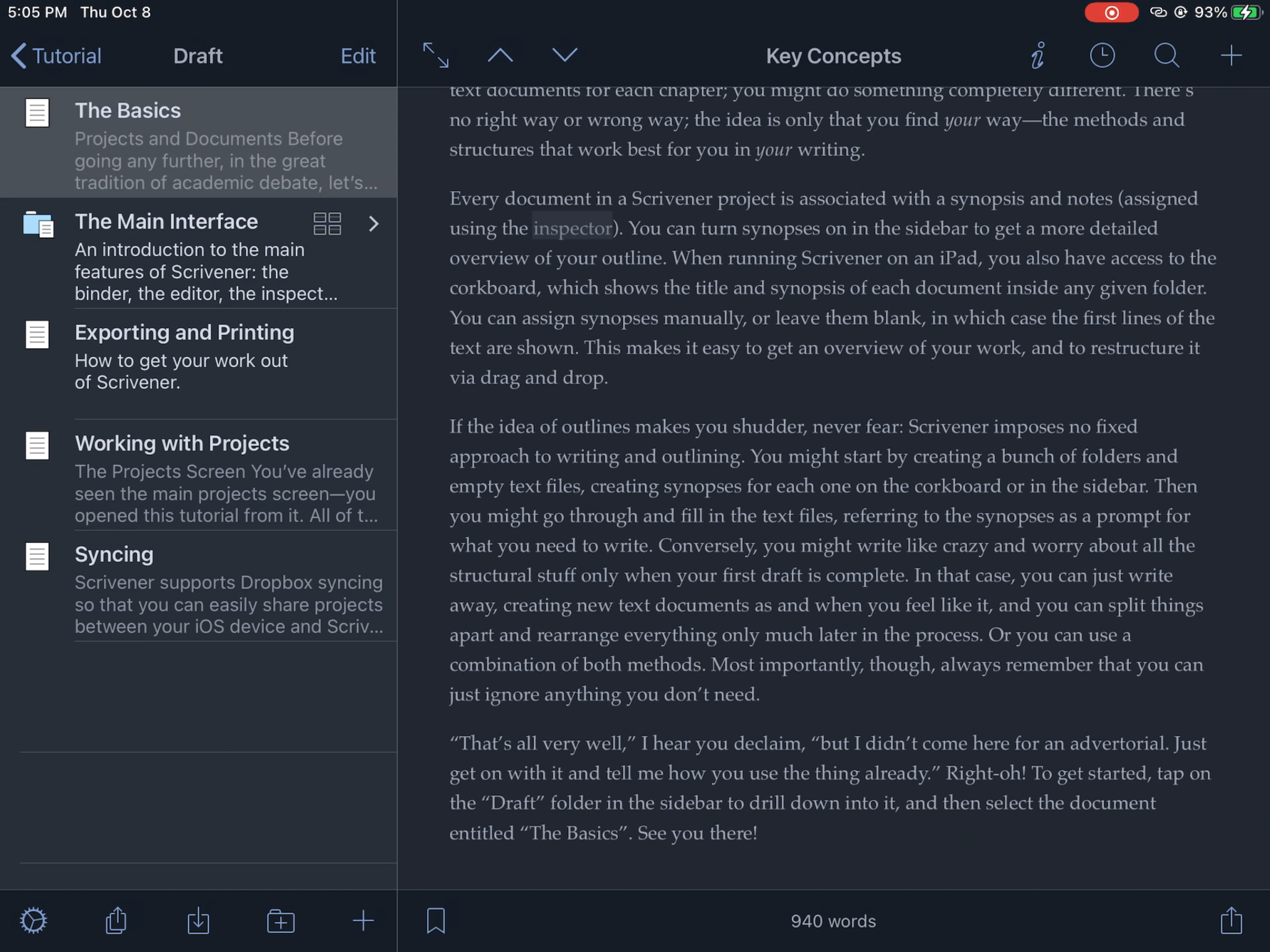The height and width of the screenshot is (952, 1270).
Task: Tap the sidebar export share icon
Action: pos(116,920)
